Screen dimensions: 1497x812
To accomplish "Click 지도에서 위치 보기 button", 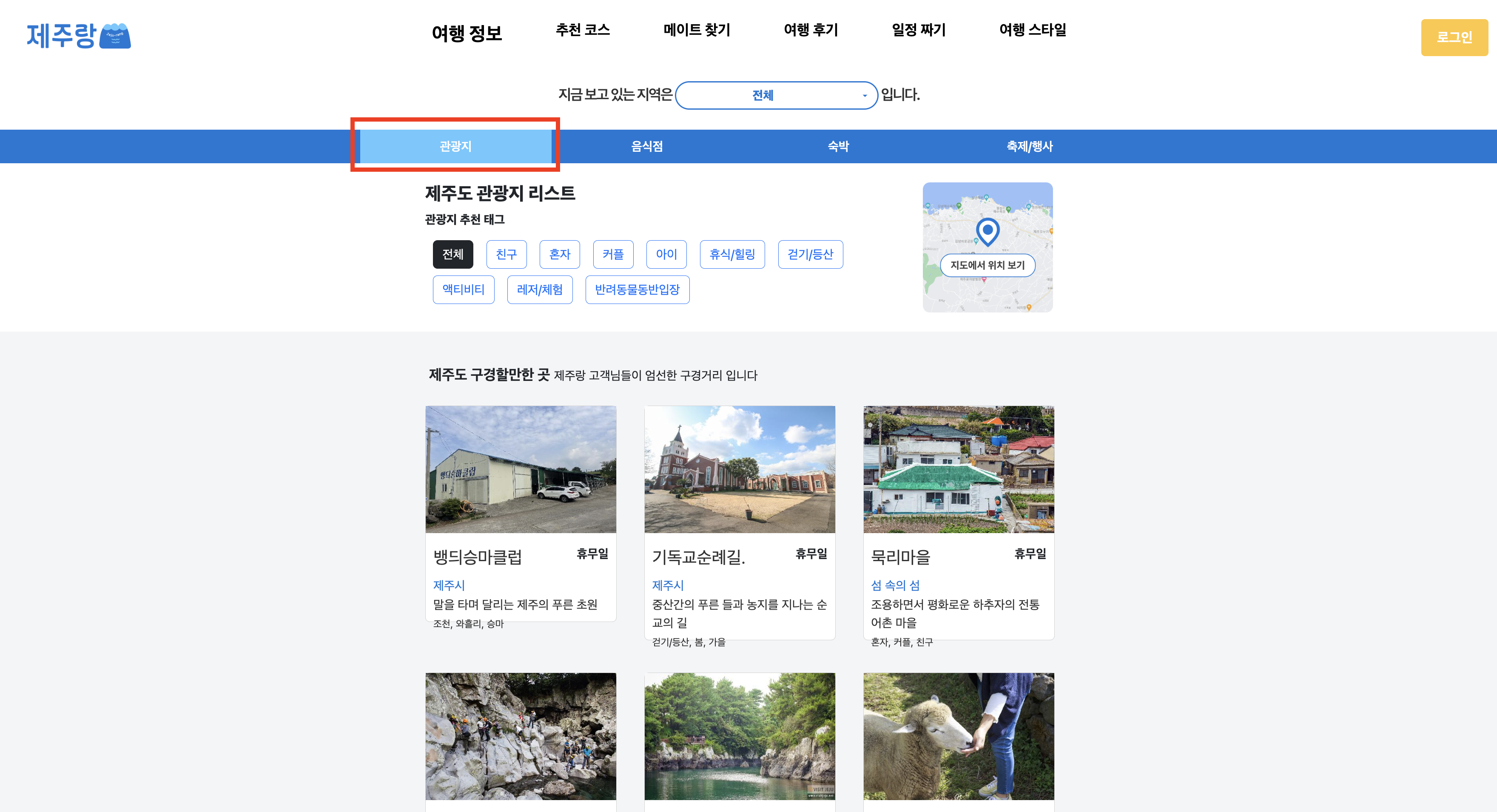I will coord(988,265).
